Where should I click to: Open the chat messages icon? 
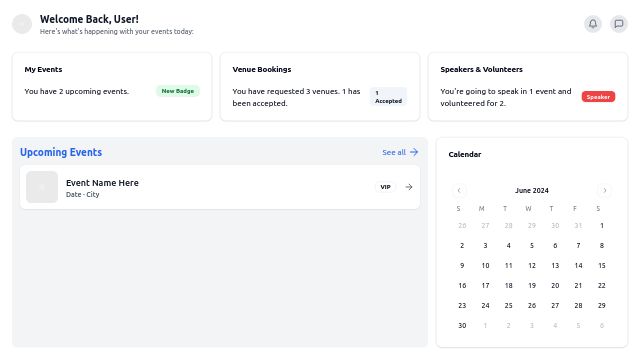(619, 24)
